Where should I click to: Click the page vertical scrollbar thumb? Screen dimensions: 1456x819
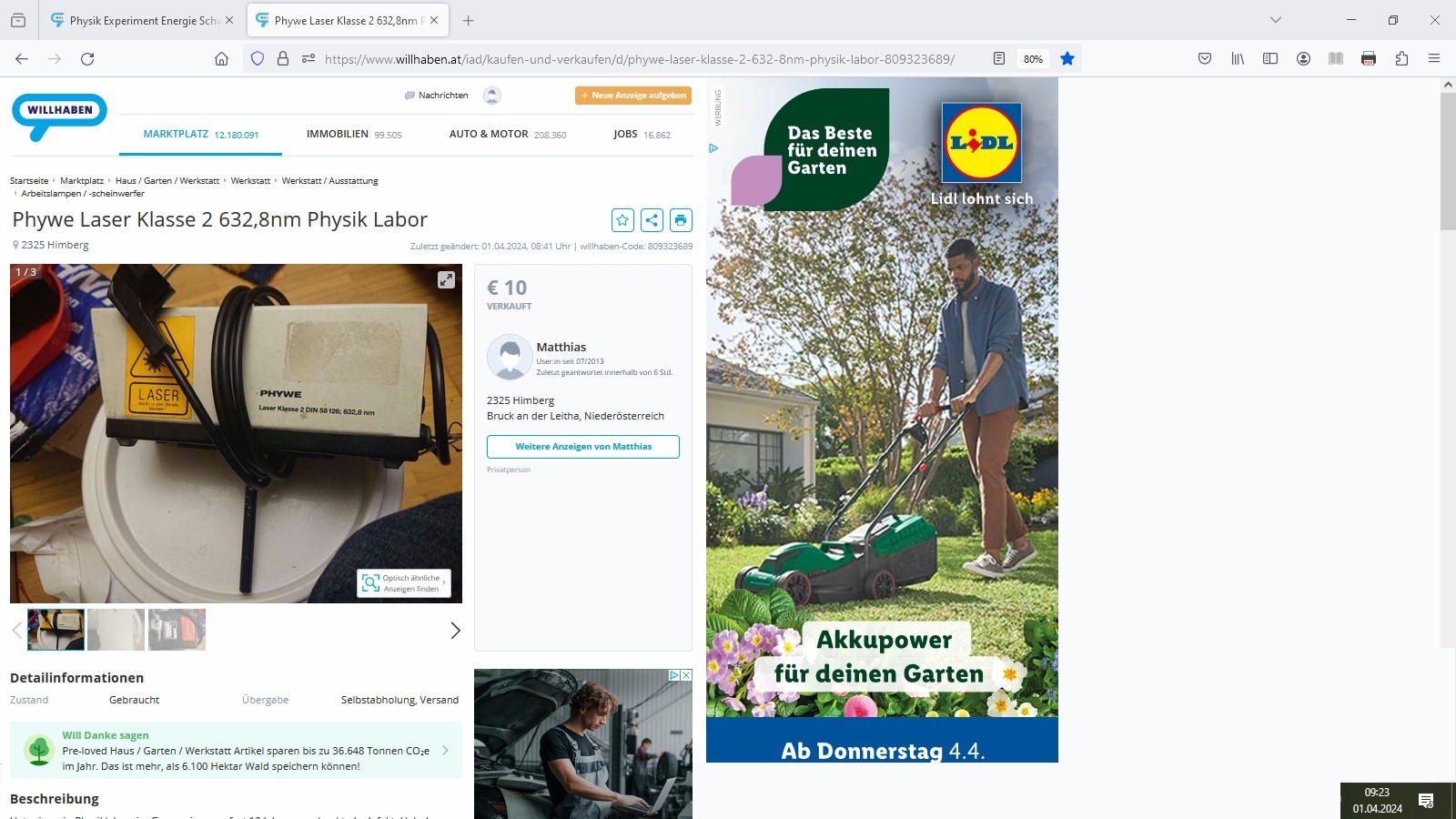pos(1448,161)
